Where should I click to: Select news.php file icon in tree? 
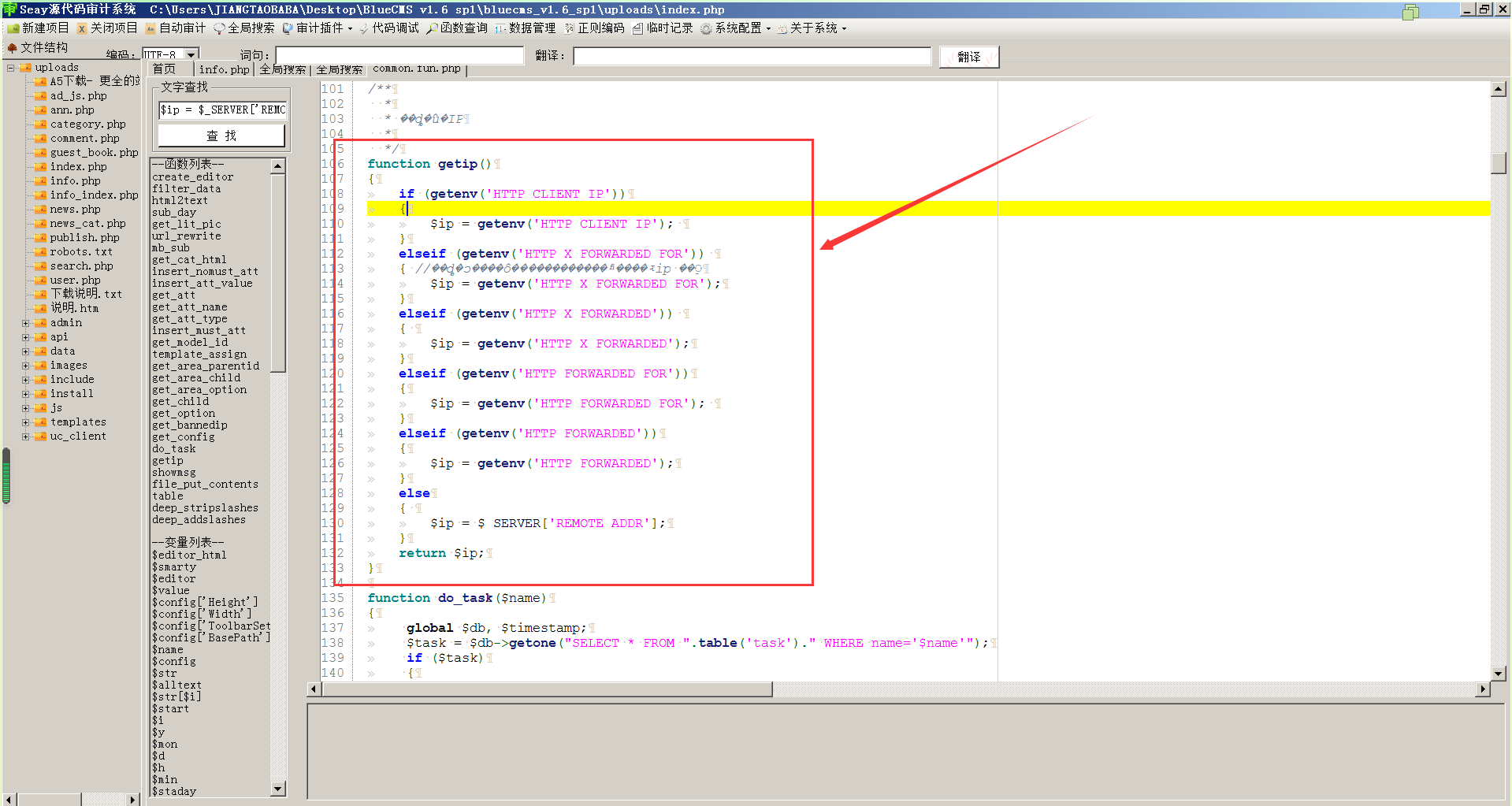pyautogui.click(x=40, y=210)
